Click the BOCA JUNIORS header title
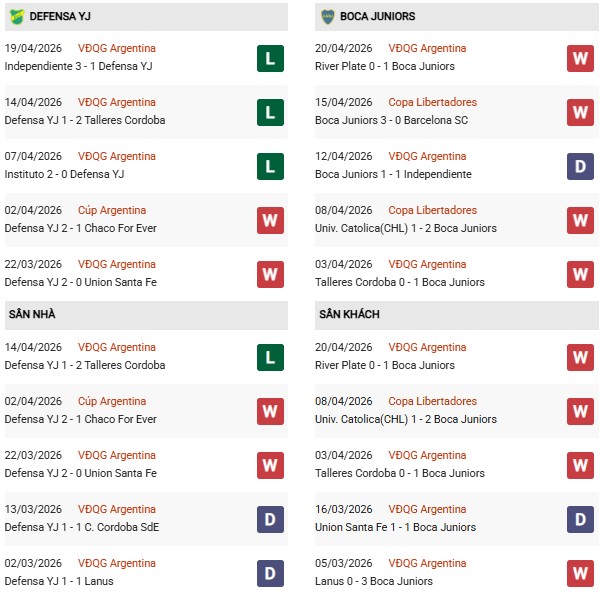The height and width of the screenshot is (593, 600). click(377, 16)
